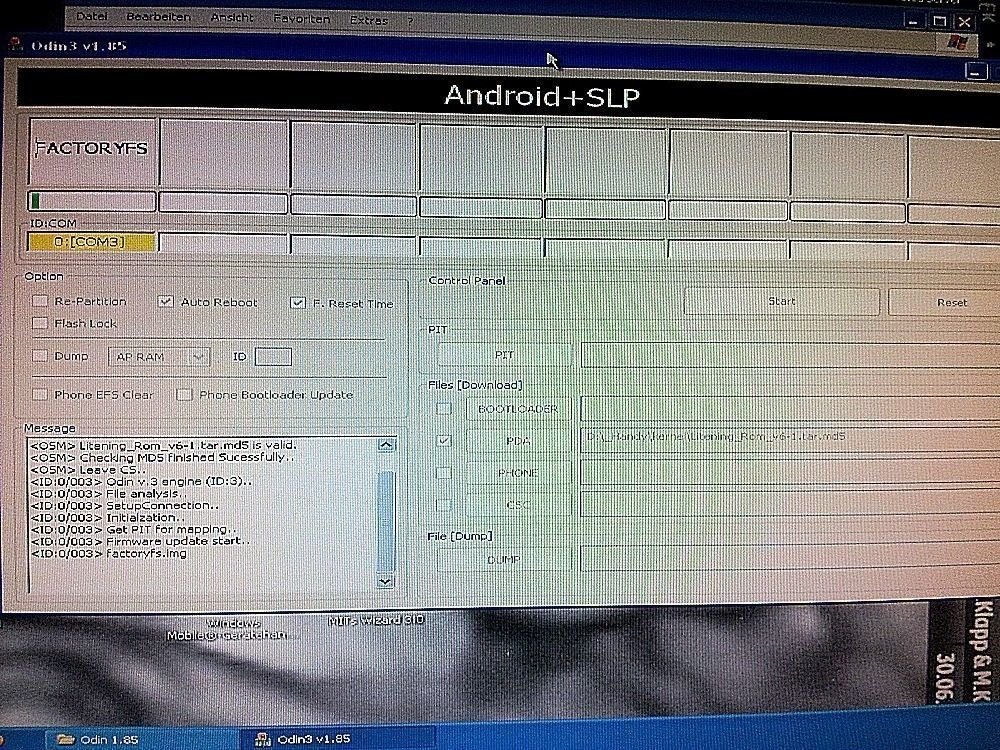Click the CSC file path field
Viewport: 1000px width, 750px height.
(791, 505)
